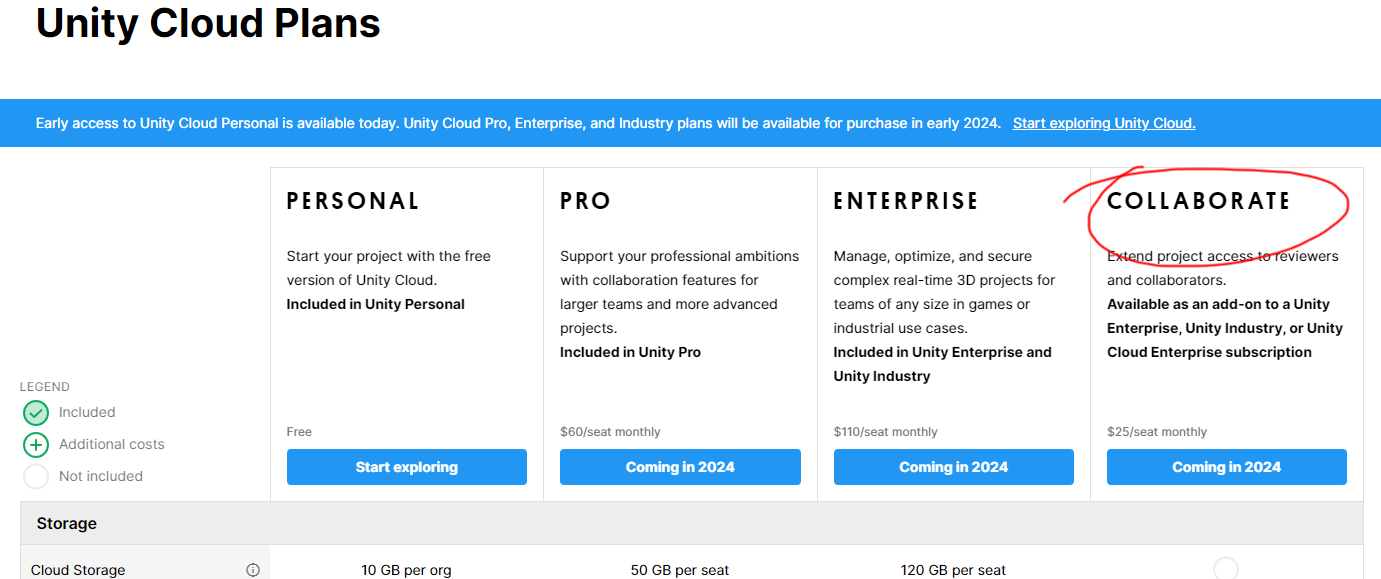Click the empty circle in Collaborate's Cloud Storage row

coord(1226,569)
